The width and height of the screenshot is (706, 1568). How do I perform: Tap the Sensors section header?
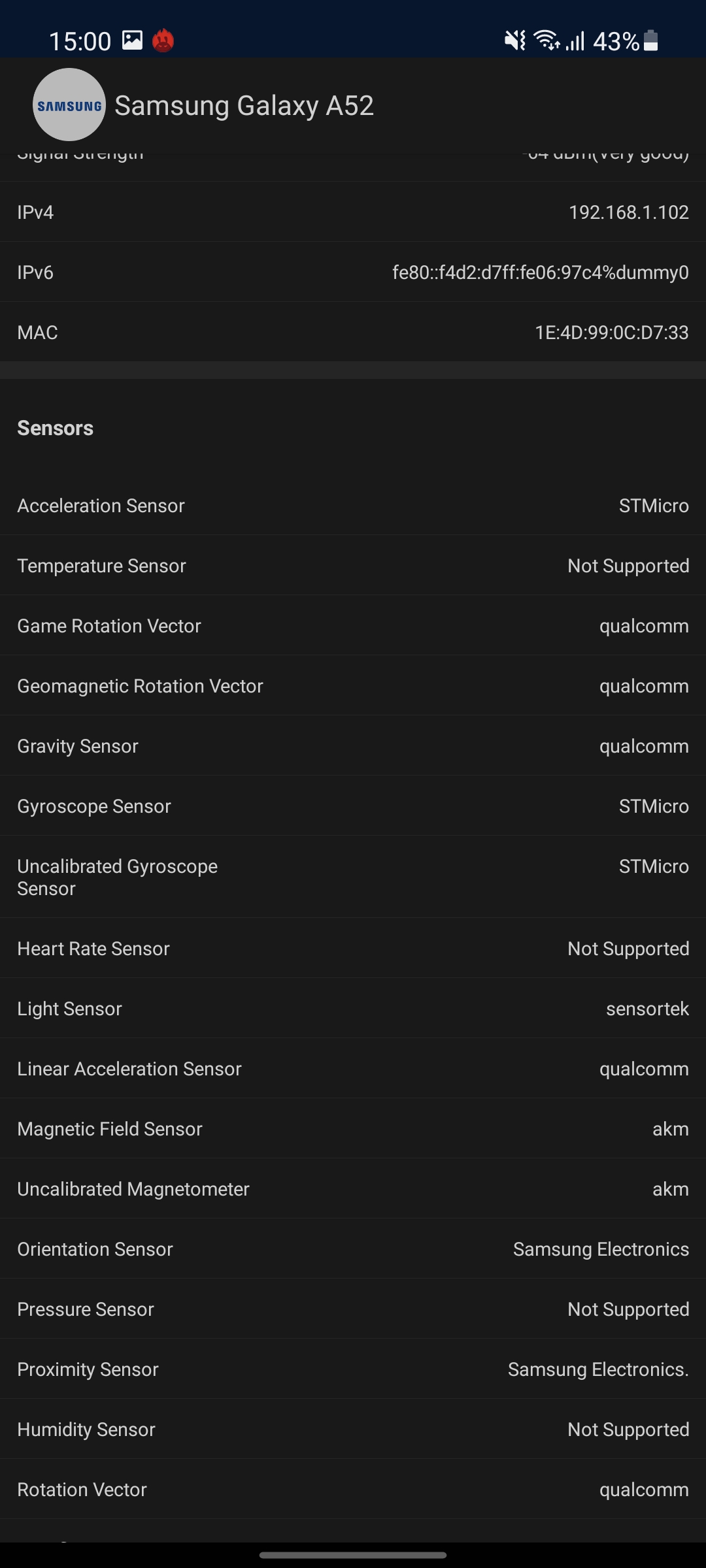point(56,428)
